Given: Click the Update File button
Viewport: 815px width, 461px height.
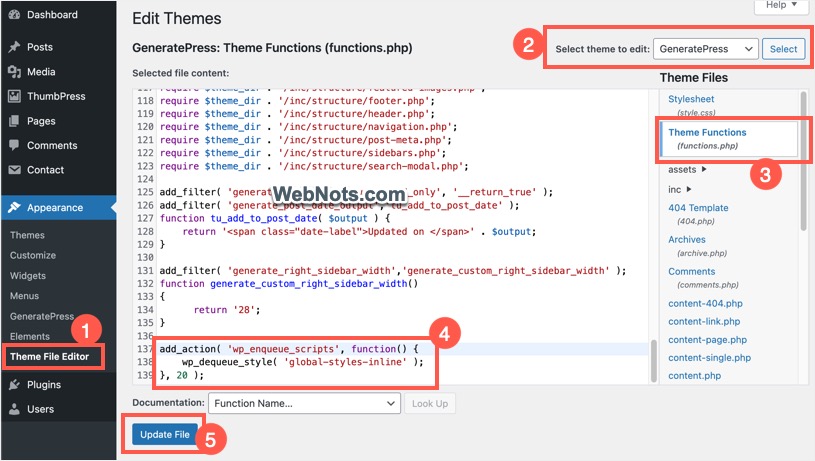Looking at the screenshot, I should pos(165,434).
